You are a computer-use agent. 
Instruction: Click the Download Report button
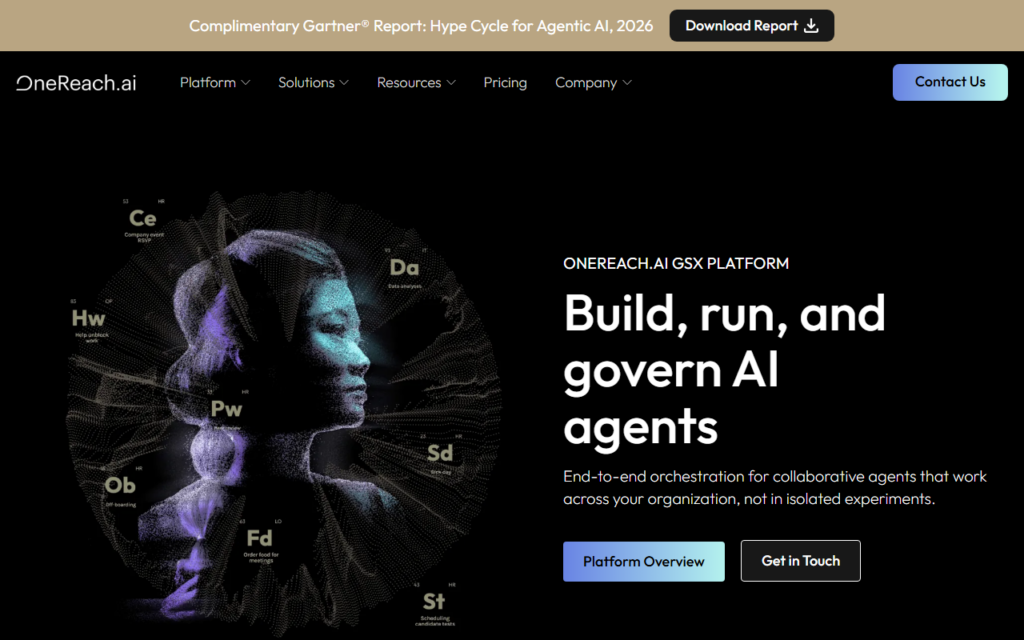coord(752,25)
